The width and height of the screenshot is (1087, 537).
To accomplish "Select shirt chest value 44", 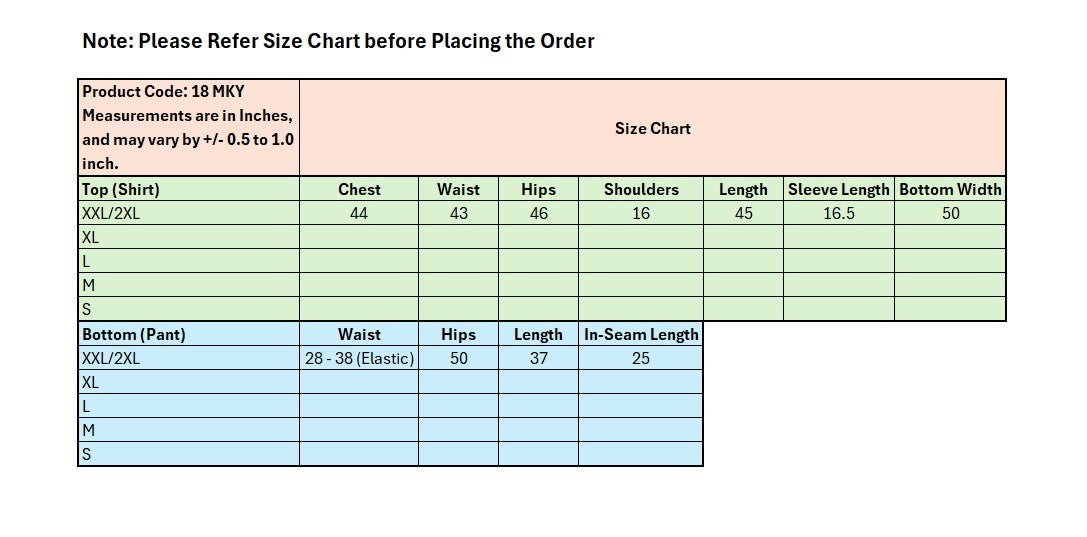I will [359, 213].
